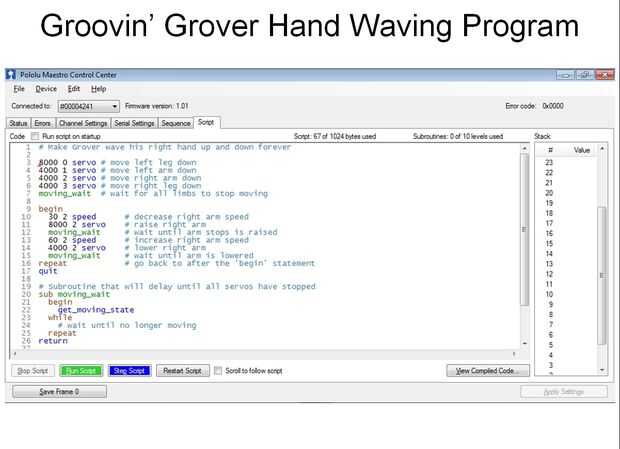The width and height of the screenshot is (620, 449).
Task: Open the Edit menu
Action: pyautogui.click(x=74, y=89)
